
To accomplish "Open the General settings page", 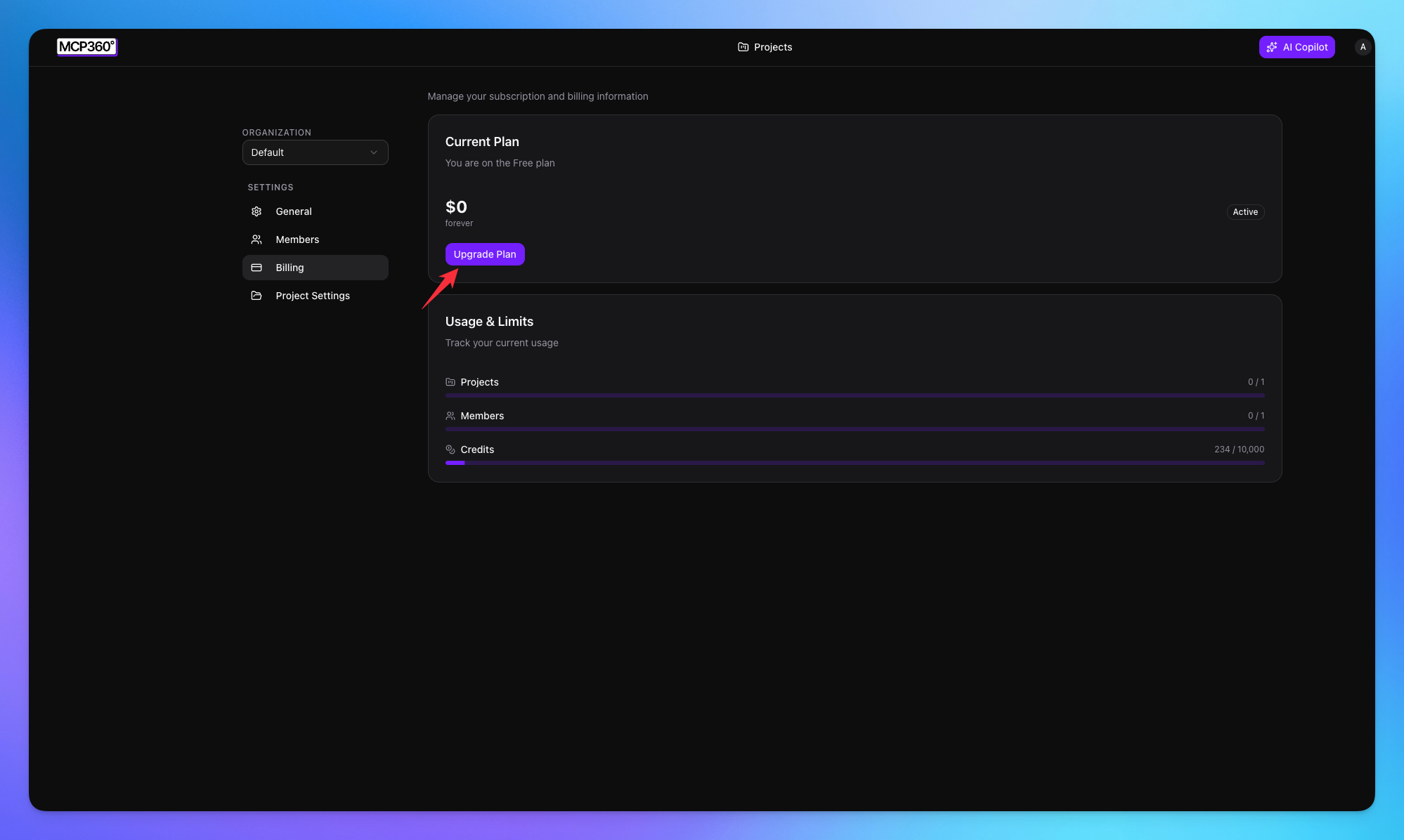I will click(x=294, y=211).
